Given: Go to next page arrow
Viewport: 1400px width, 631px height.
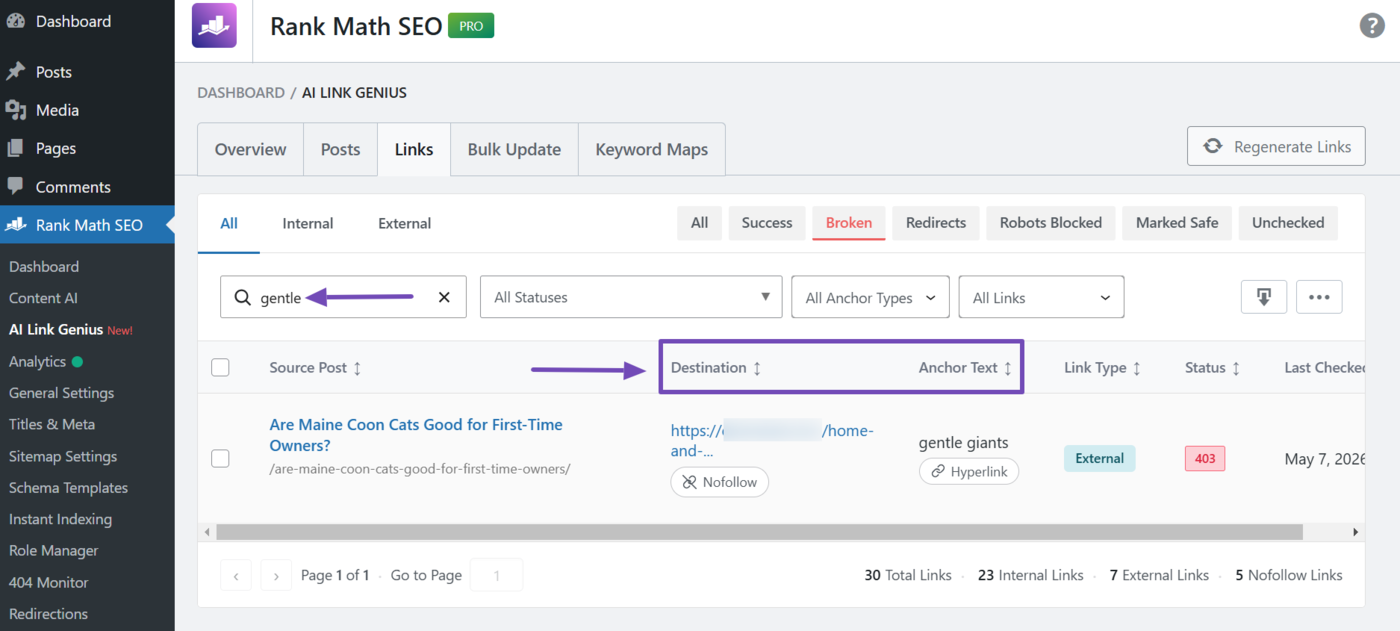Looking at the screenshot, I should pos(277,575).
